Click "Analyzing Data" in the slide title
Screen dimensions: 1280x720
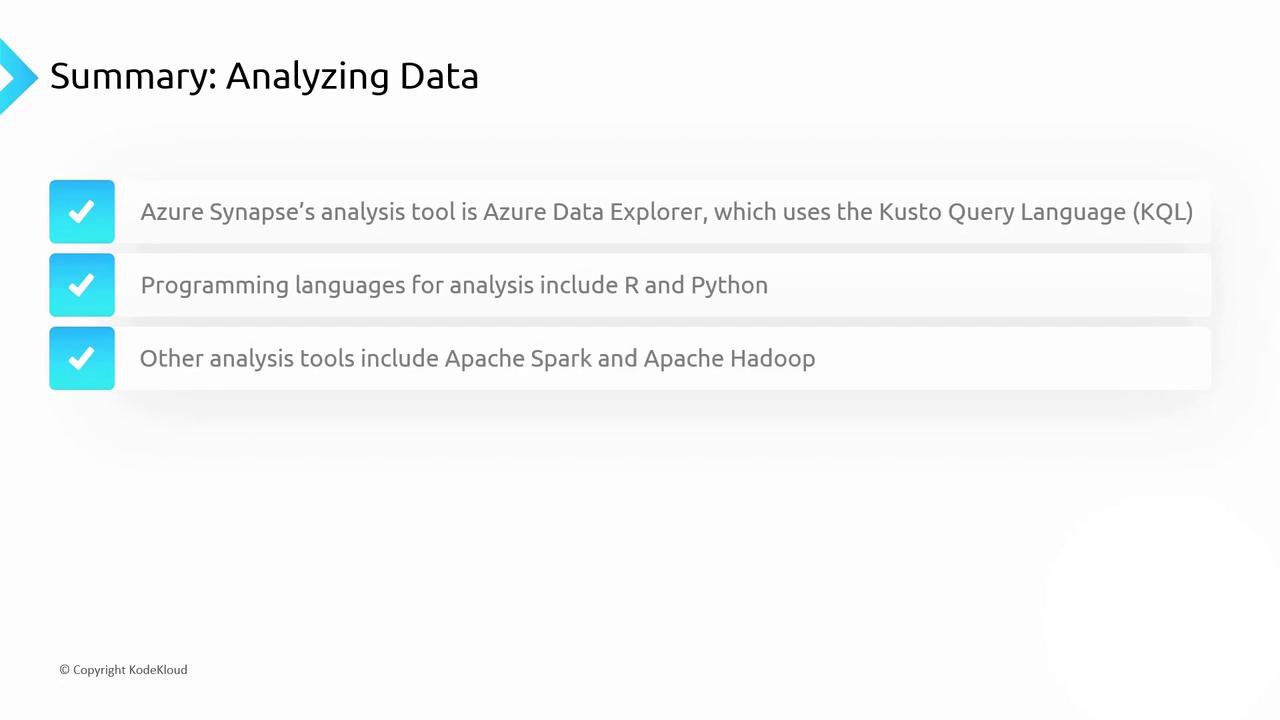point(352,76)
